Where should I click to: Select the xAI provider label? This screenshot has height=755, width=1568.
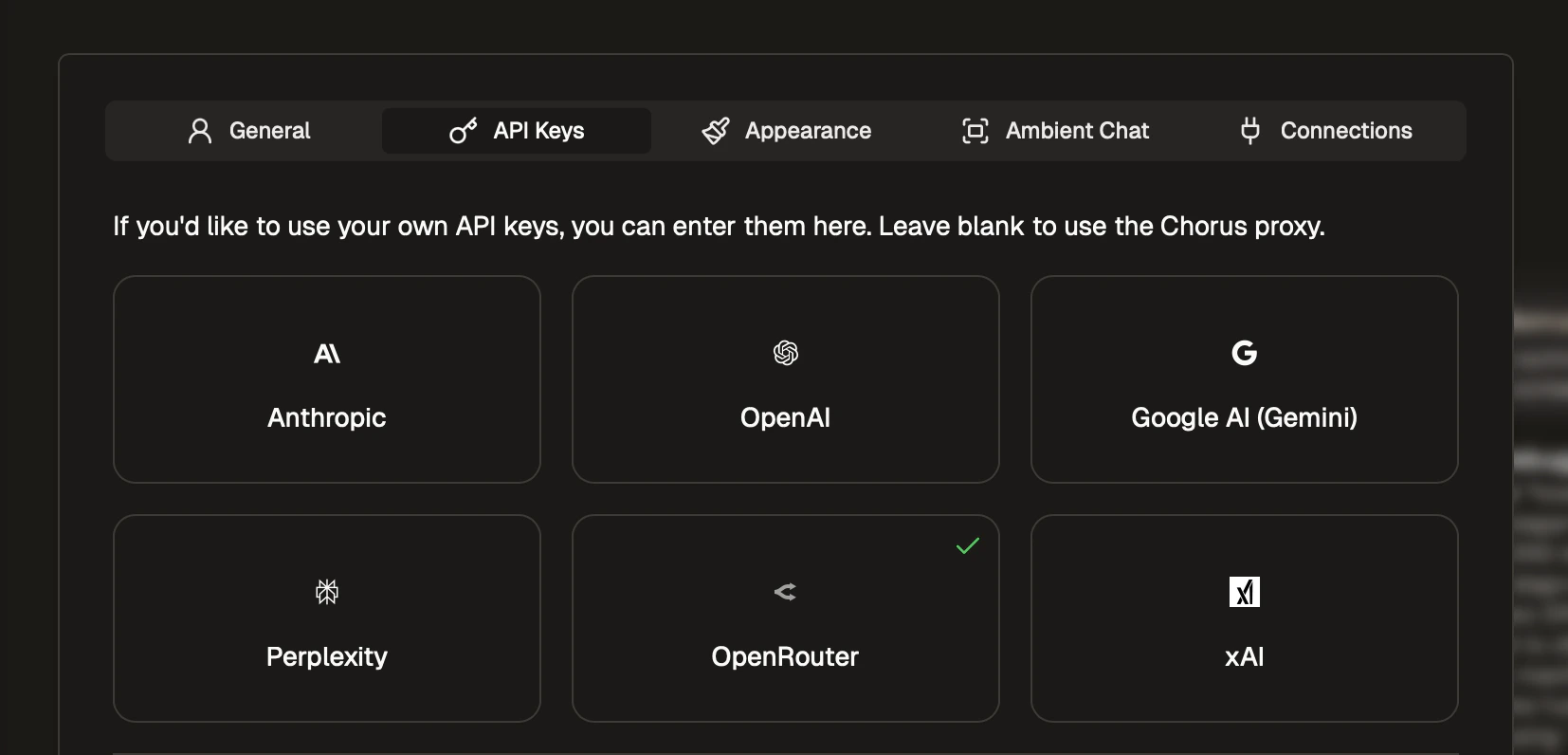[x=1245, y=657]
